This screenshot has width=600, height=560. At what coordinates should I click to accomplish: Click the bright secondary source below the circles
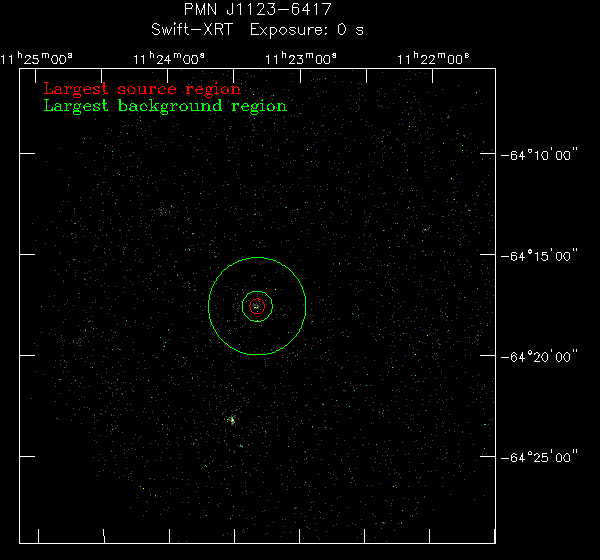pos(232,420)
